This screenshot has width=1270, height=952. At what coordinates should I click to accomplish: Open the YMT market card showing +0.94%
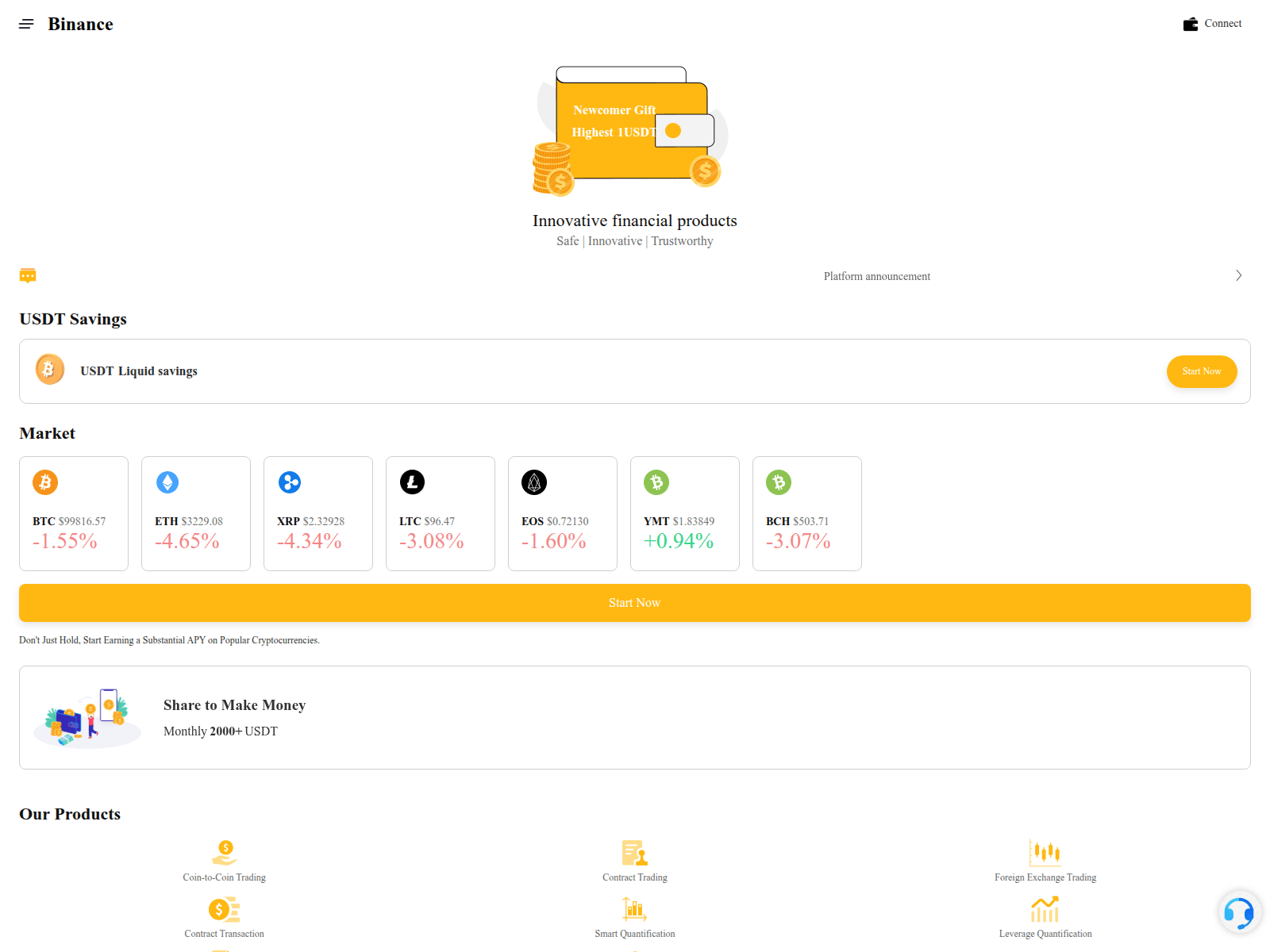685,513
